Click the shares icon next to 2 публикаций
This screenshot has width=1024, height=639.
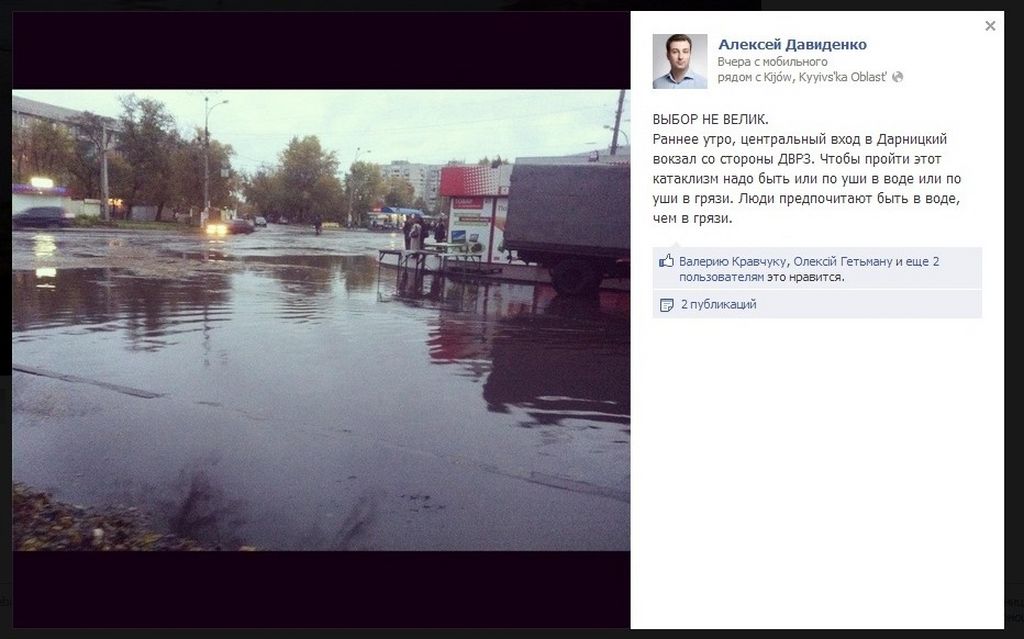[666, 305]
